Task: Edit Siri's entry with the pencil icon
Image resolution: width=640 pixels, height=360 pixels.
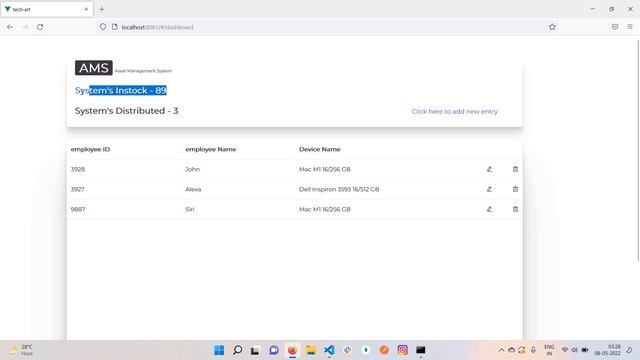Action: click(x=489, y=209)
